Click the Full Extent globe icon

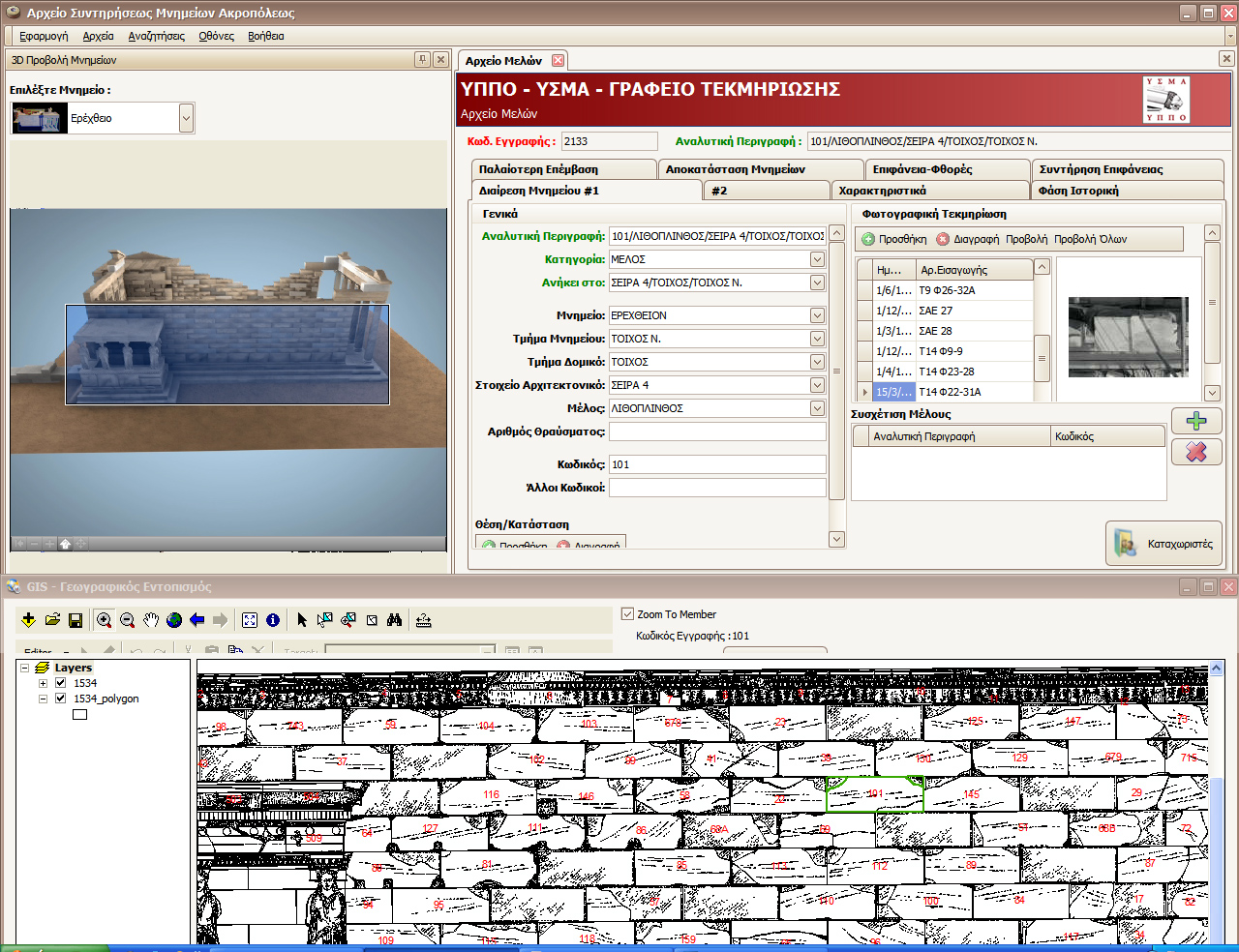(174, 620)
